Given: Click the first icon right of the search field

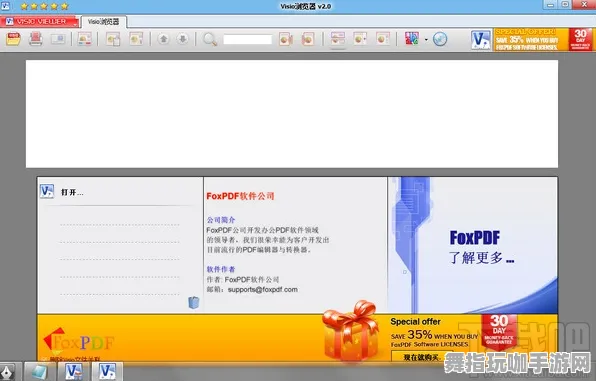Looking at the screenshot, I should 286,39.
